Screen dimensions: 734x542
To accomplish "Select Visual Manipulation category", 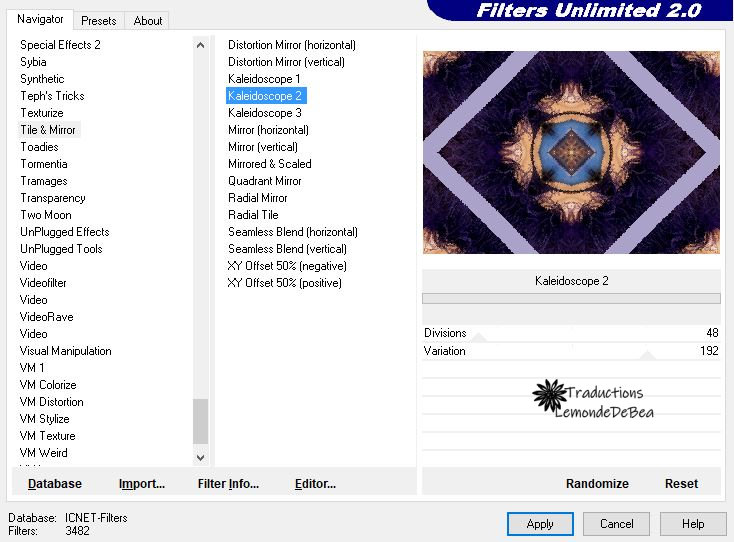I will (66, 351).
